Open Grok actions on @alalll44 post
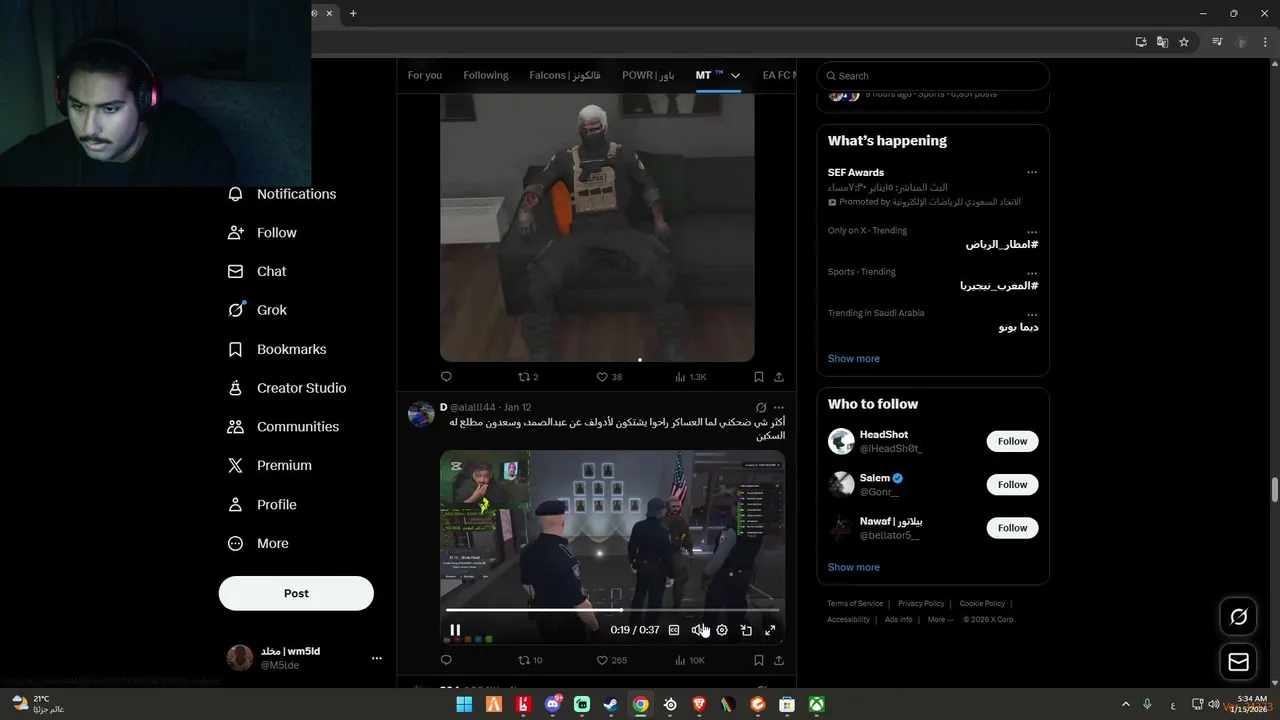 tap(761, 408)
